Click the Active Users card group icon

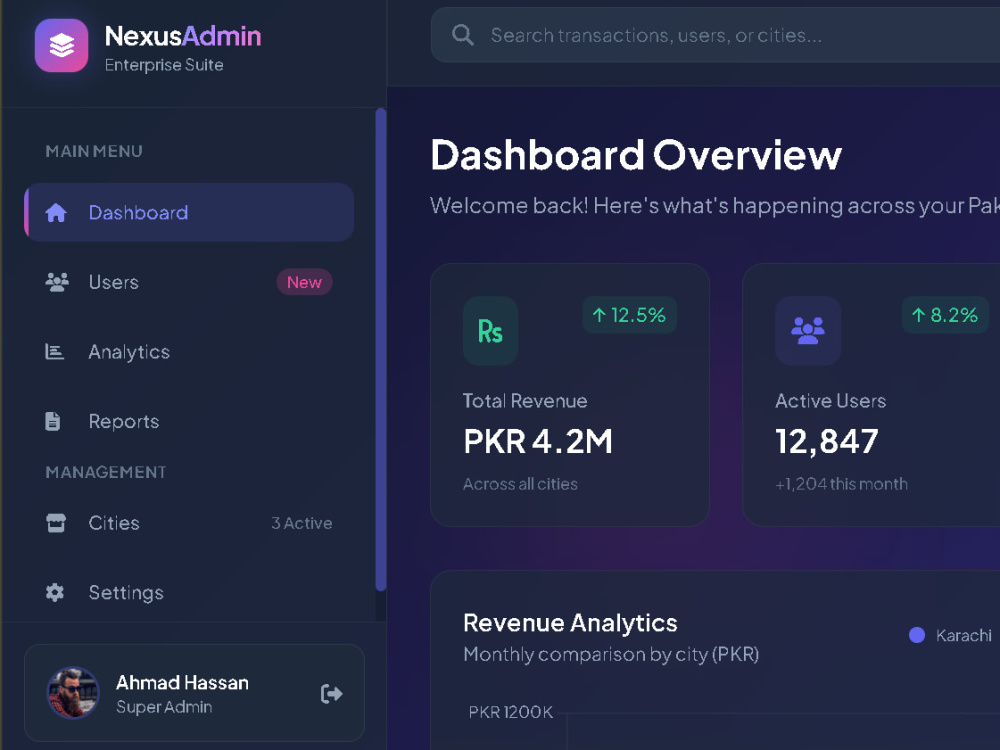pyautogui.click(x=808, y=331)
